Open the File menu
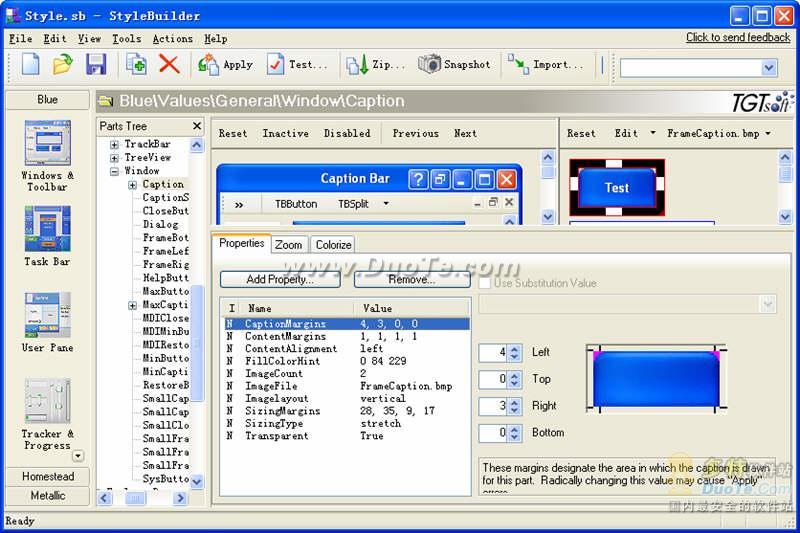The image size is (800, 533). pyautogui.click(x=20, y=39)
